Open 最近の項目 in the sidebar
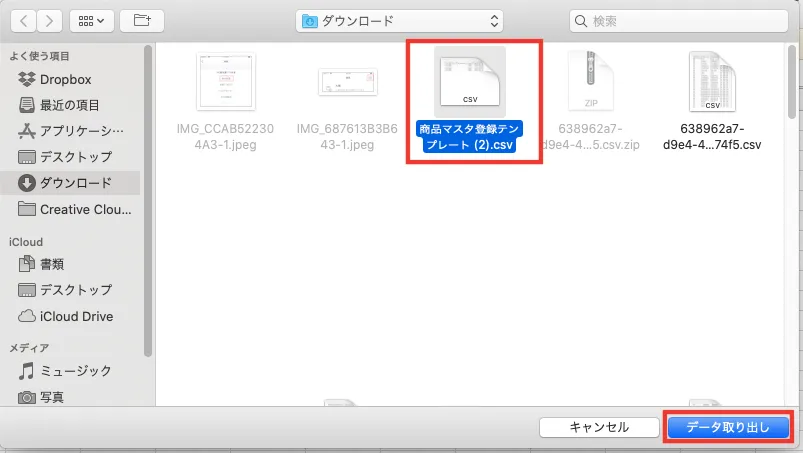Screen dimensions: 803x453 70,105
